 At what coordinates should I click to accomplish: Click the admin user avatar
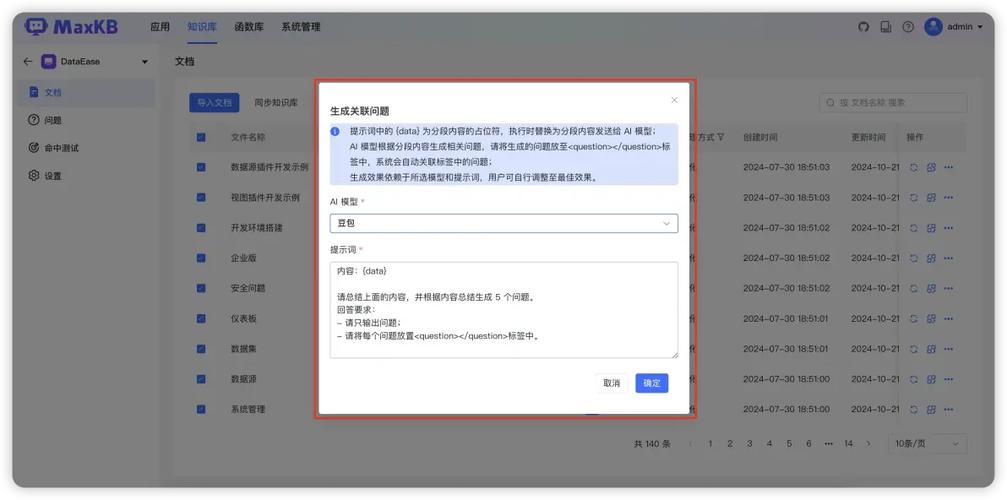pos(933,27)
